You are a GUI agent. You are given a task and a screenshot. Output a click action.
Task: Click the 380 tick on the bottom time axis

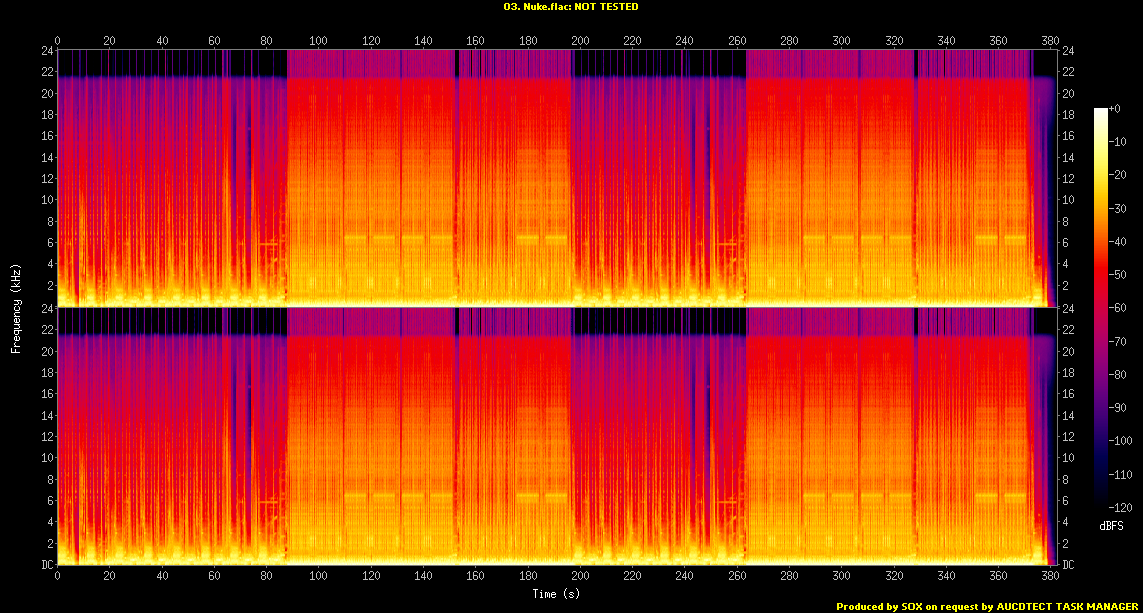tap(1050, 577)
